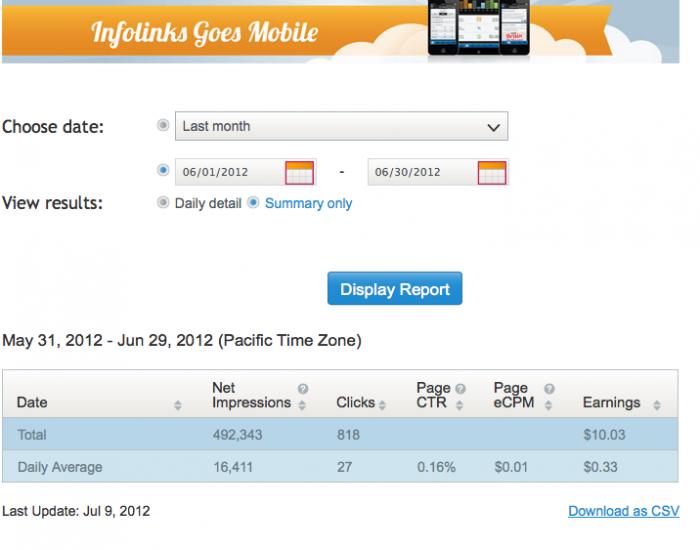700x550 pixels.
Task: Sort table by Date column arrows
Action: 178,405
